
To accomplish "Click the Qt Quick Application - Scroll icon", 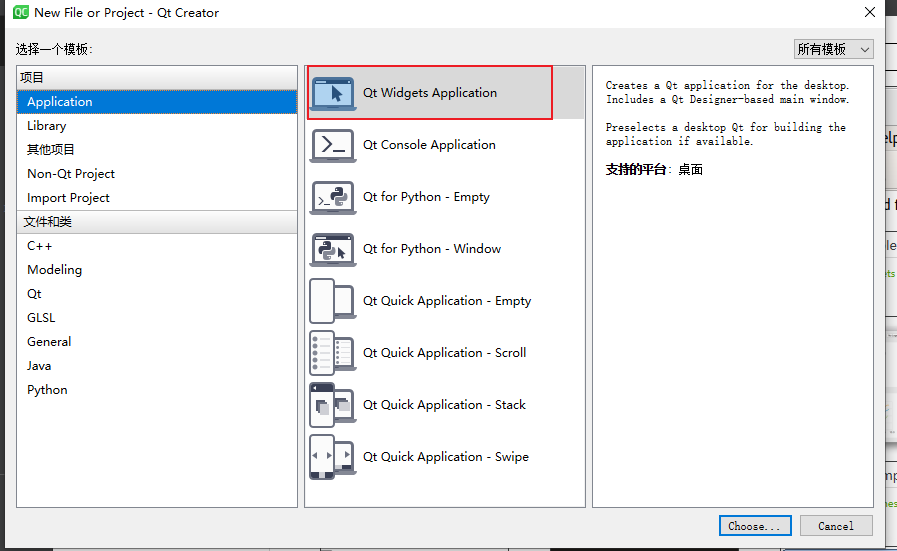I will click(333, 353).
